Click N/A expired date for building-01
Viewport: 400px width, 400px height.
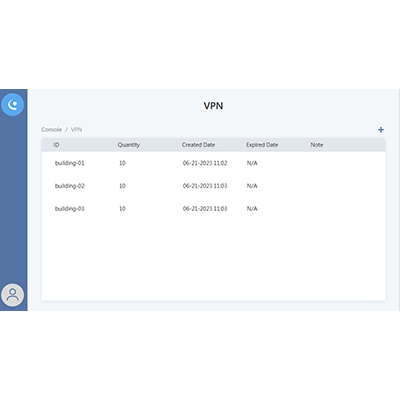pyautogui.click(x=252, y=163)
